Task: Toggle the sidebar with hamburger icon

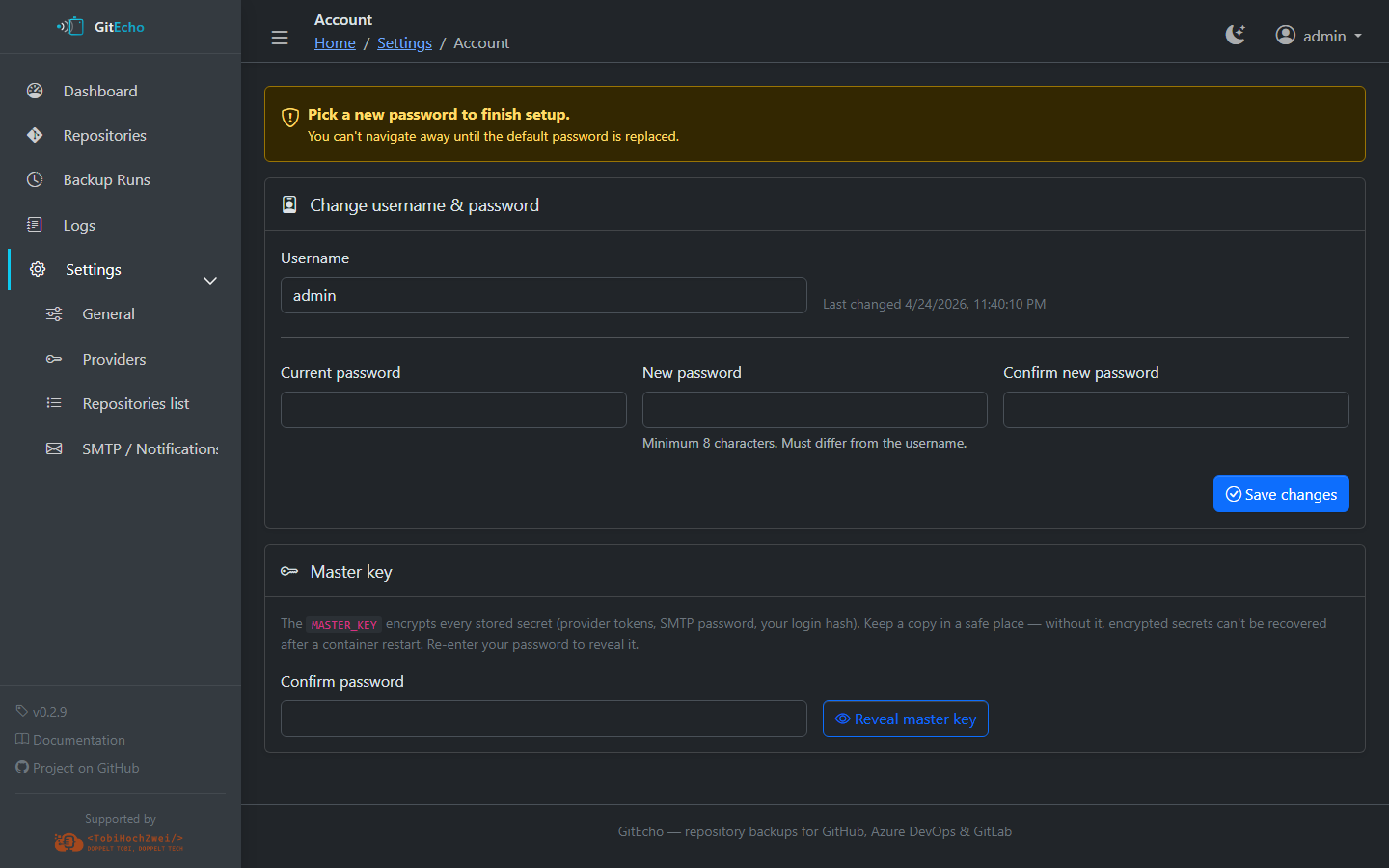Action: point(280,38)
